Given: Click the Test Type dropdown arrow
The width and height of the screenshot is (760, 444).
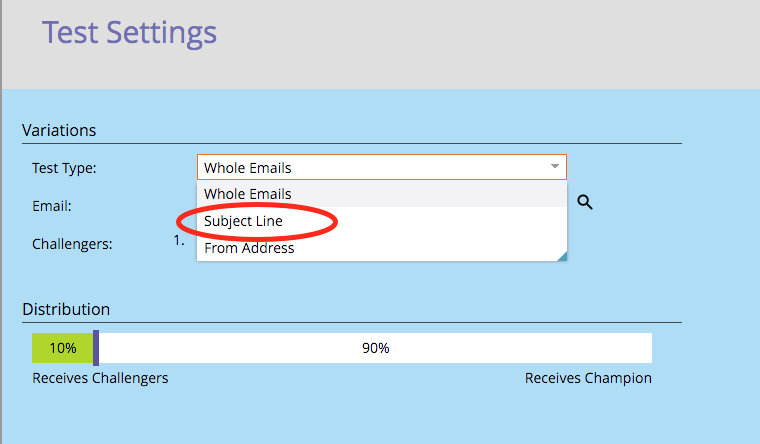Looking at the screenshot, I should pos(555,166).
